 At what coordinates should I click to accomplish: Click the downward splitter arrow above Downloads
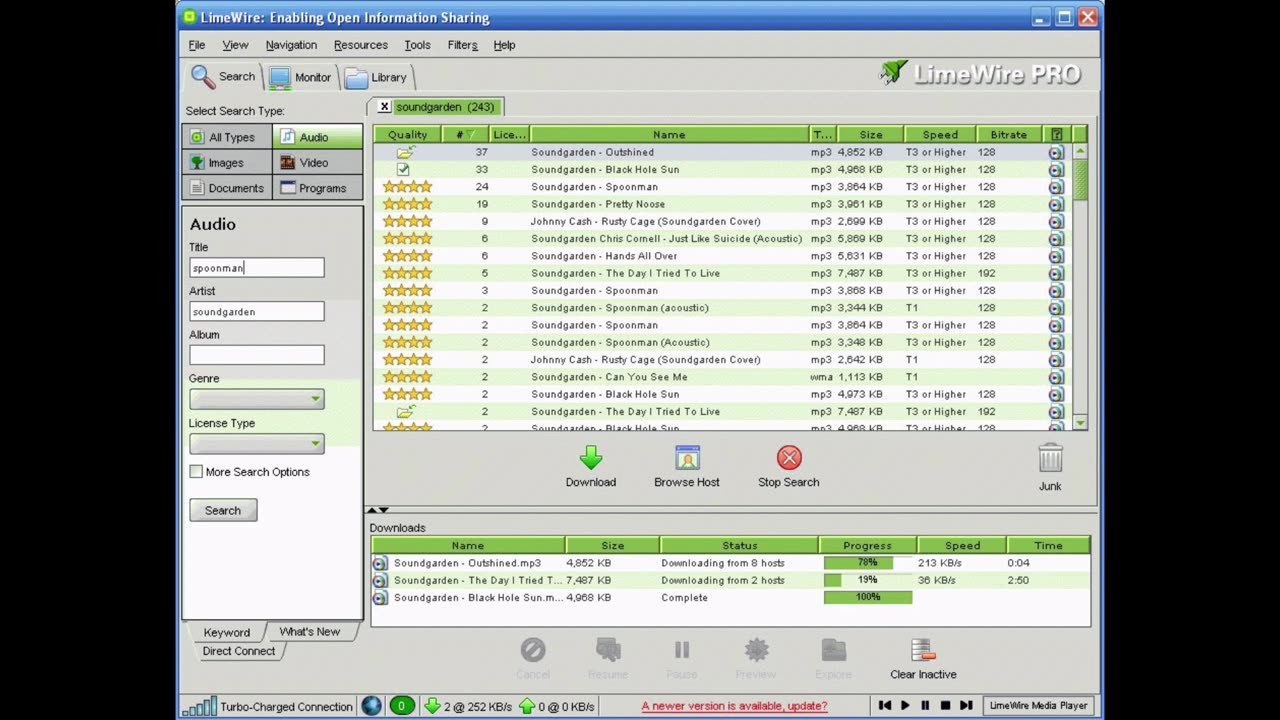(x=383, y=511)
